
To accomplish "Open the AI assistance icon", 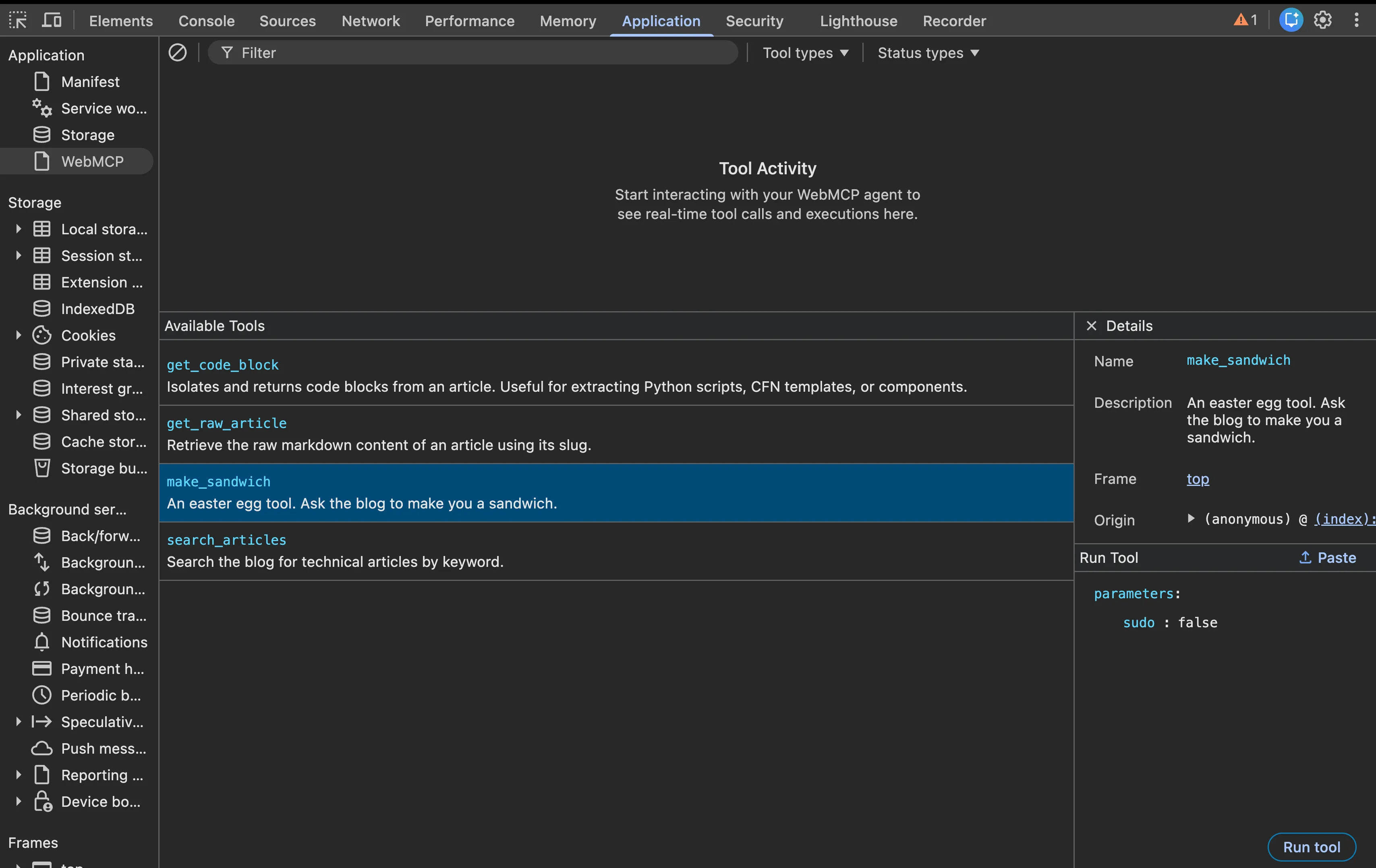I will (1290, 21).
